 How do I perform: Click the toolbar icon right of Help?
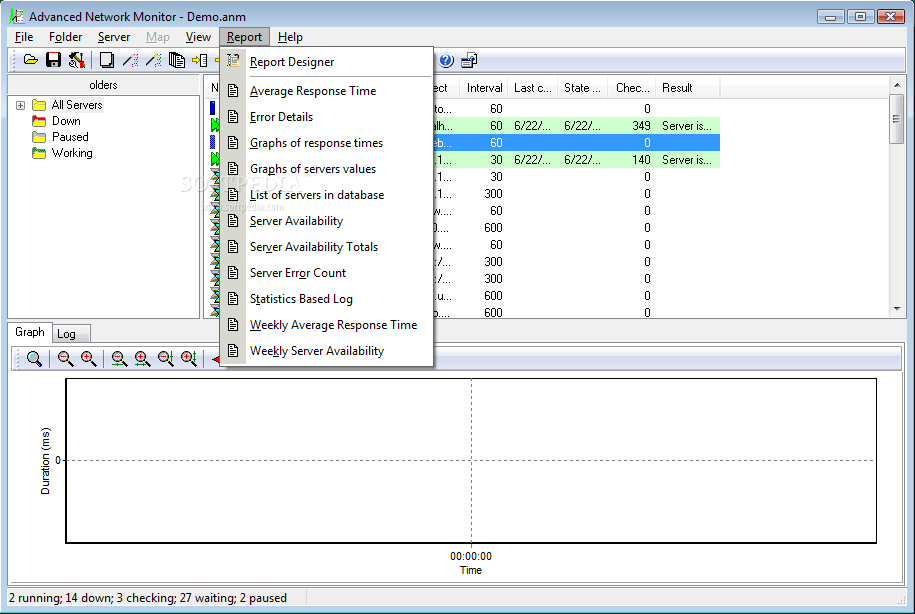(x=469, y=60)
